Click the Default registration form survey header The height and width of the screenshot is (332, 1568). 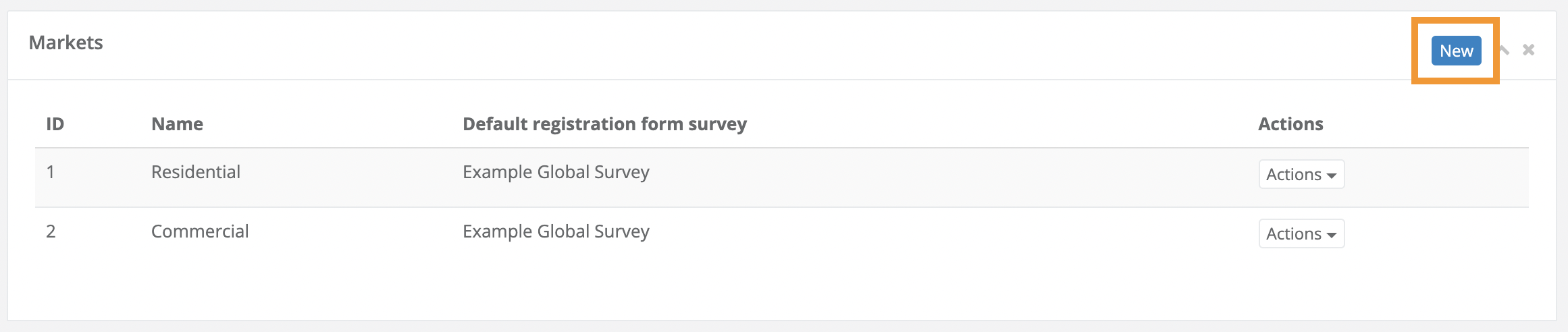pyautogui.click(x=604, y=124)
